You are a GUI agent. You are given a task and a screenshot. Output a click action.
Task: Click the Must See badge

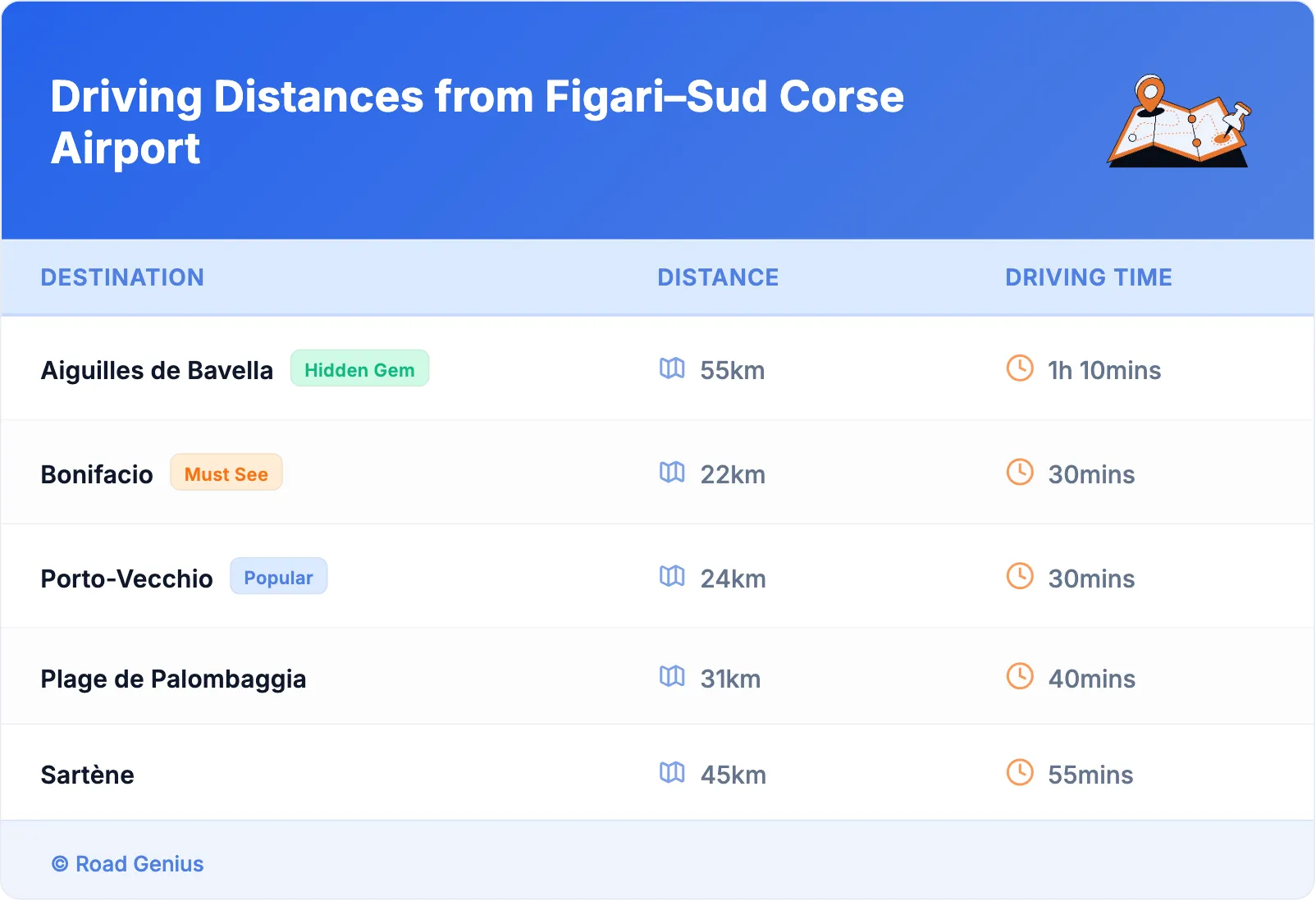(226, 473)
